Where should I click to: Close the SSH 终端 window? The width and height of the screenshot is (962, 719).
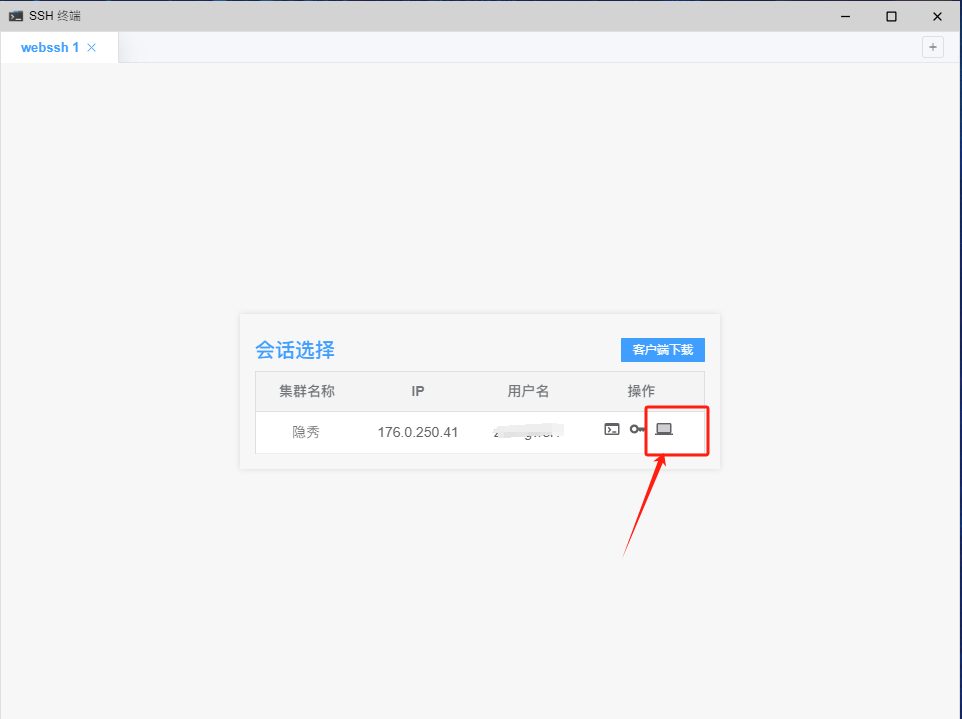937,17
